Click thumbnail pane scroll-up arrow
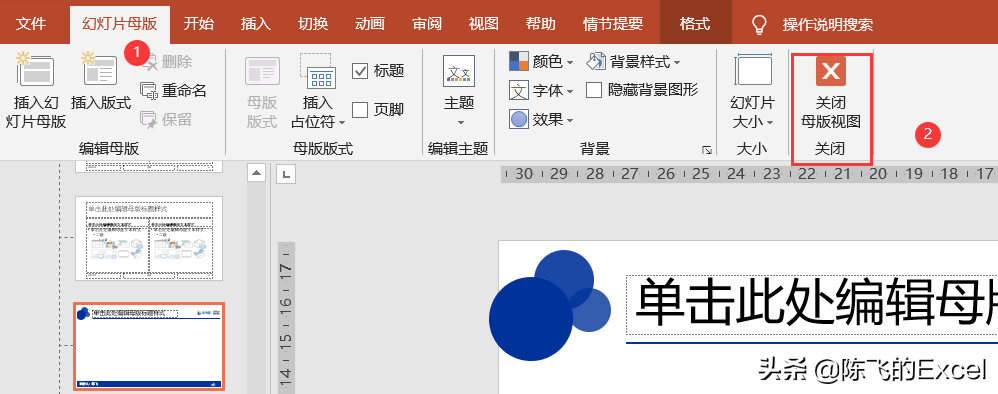The image size is (998, 394). click(x=256, y=172)
